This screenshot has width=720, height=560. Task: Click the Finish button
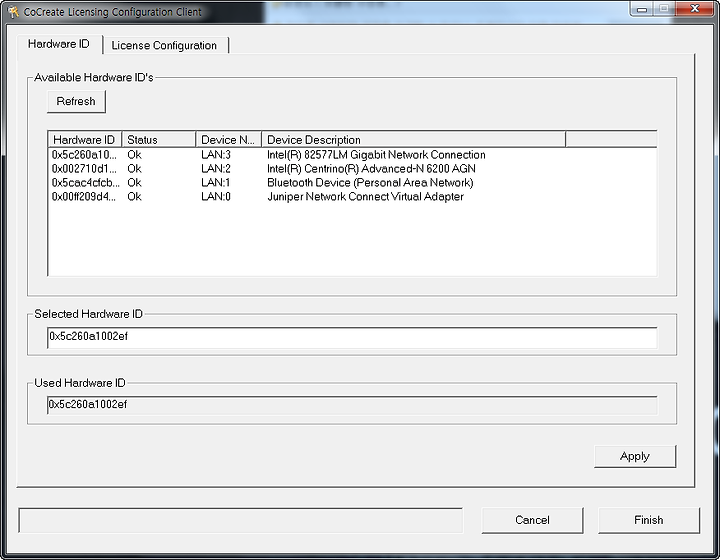[649, 520]
